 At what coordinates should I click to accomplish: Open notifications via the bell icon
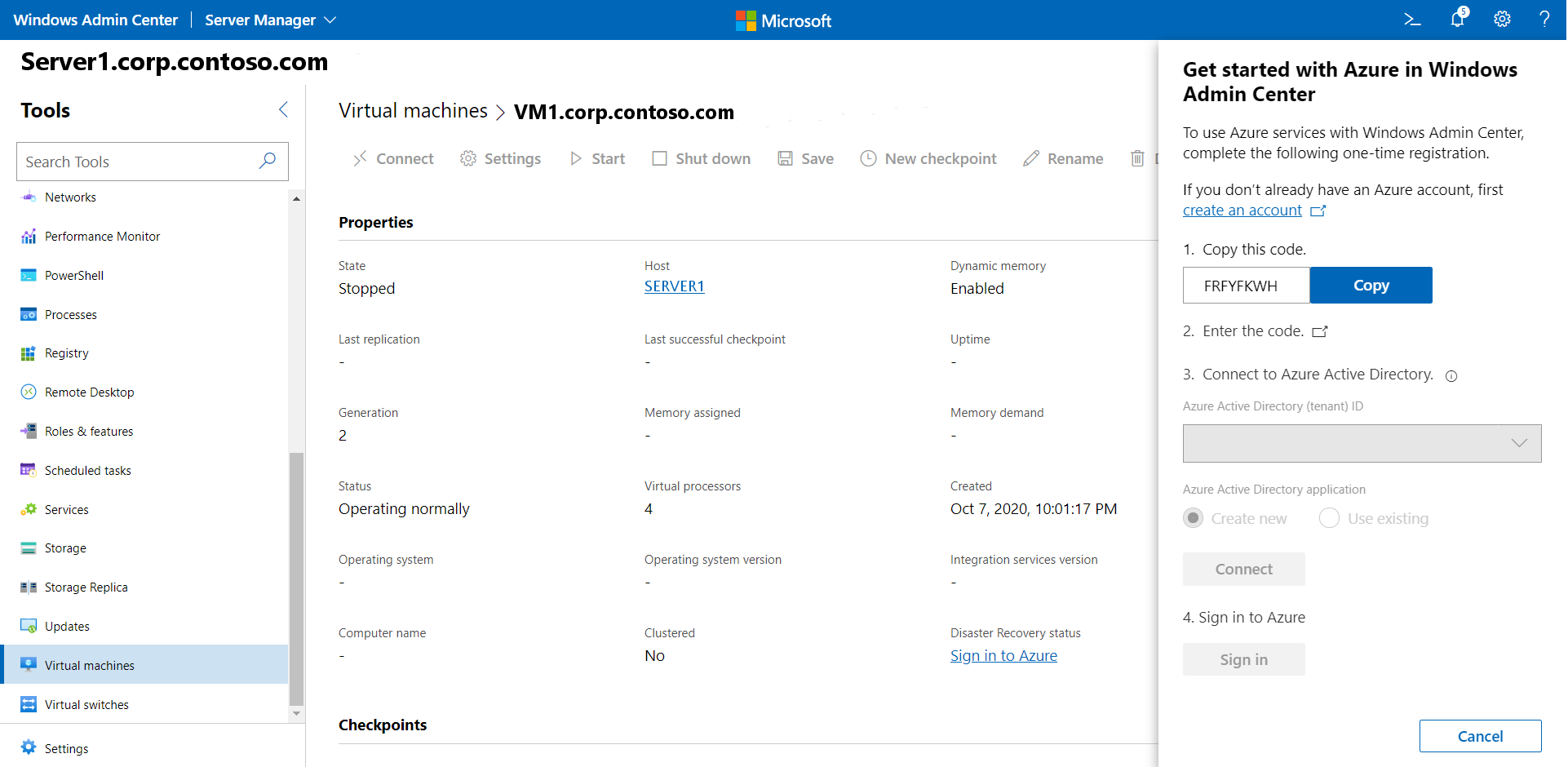pyautogui.click(x=1457, y=19)
